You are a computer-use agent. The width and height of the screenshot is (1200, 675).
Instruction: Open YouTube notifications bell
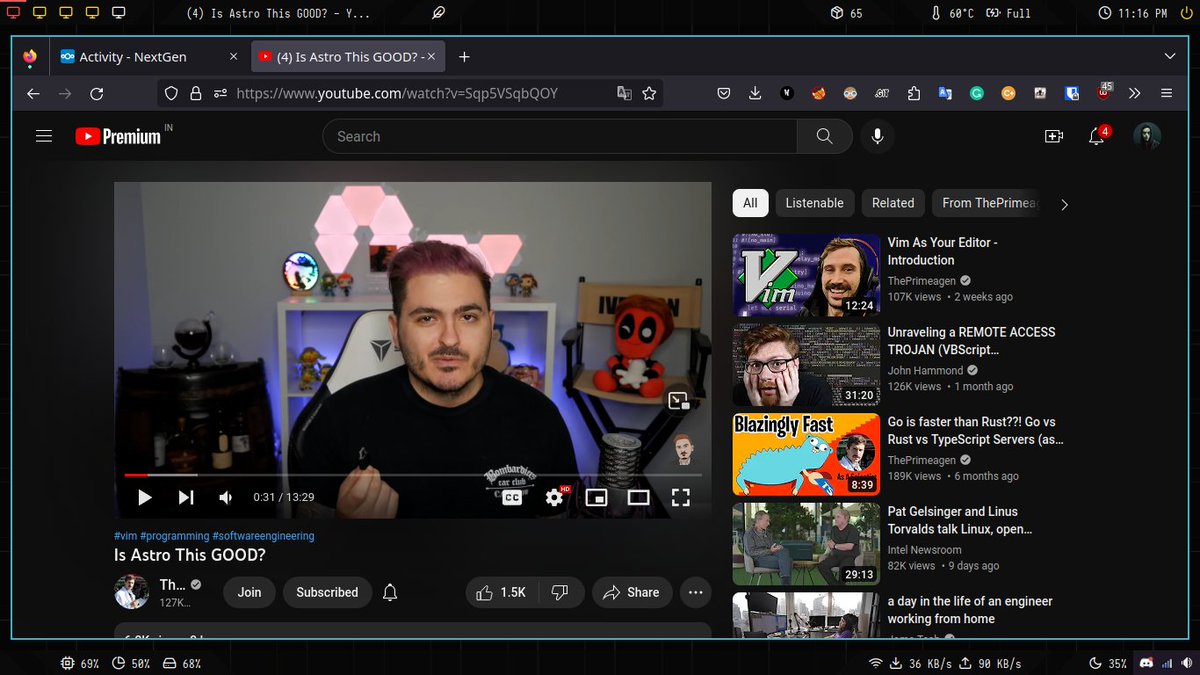(1097, 136)
